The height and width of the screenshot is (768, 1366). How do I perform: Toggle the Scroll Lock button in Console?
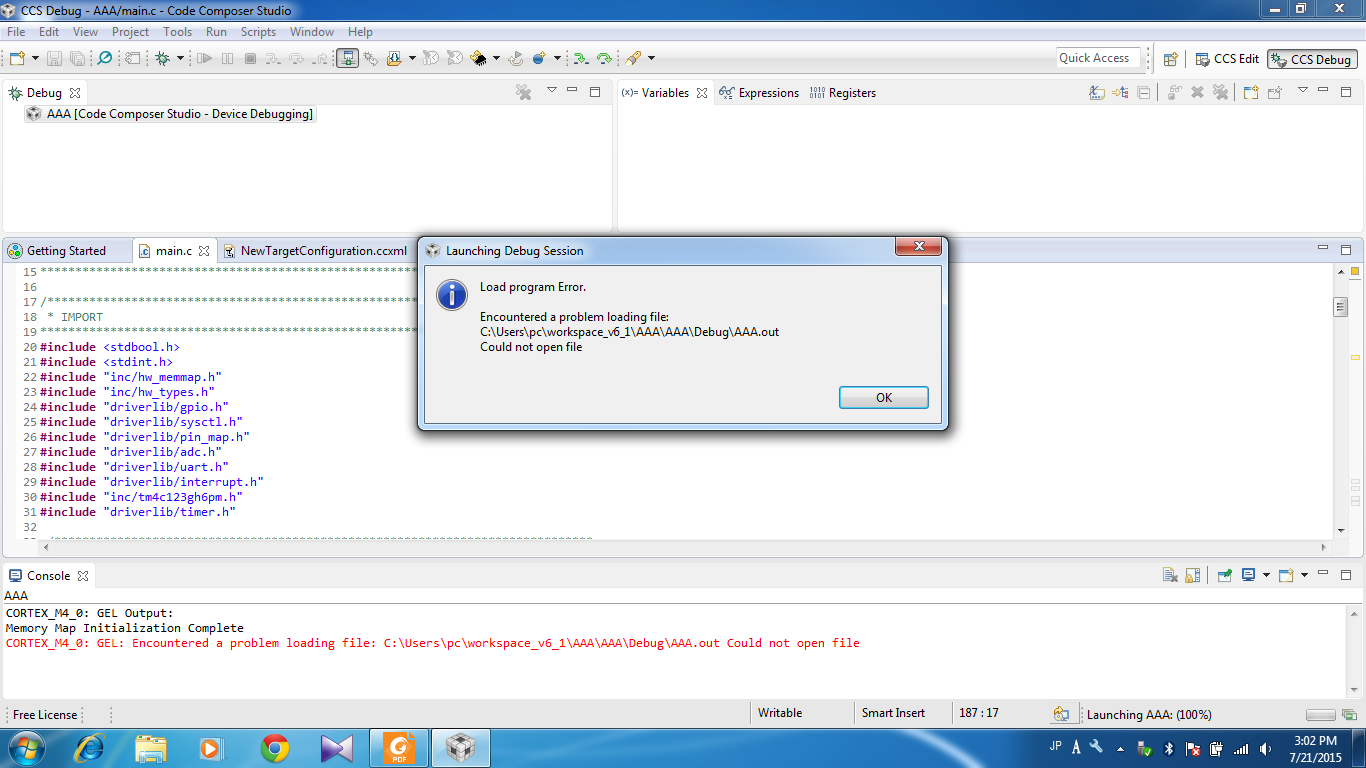click(x=1192, y=575)
